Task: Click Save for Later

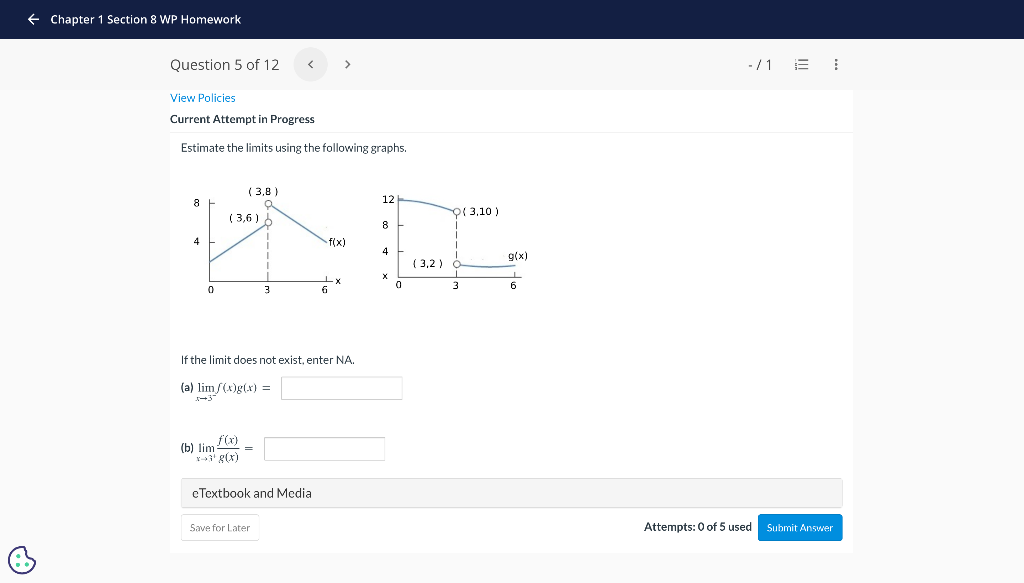Action: pos(219,527)
